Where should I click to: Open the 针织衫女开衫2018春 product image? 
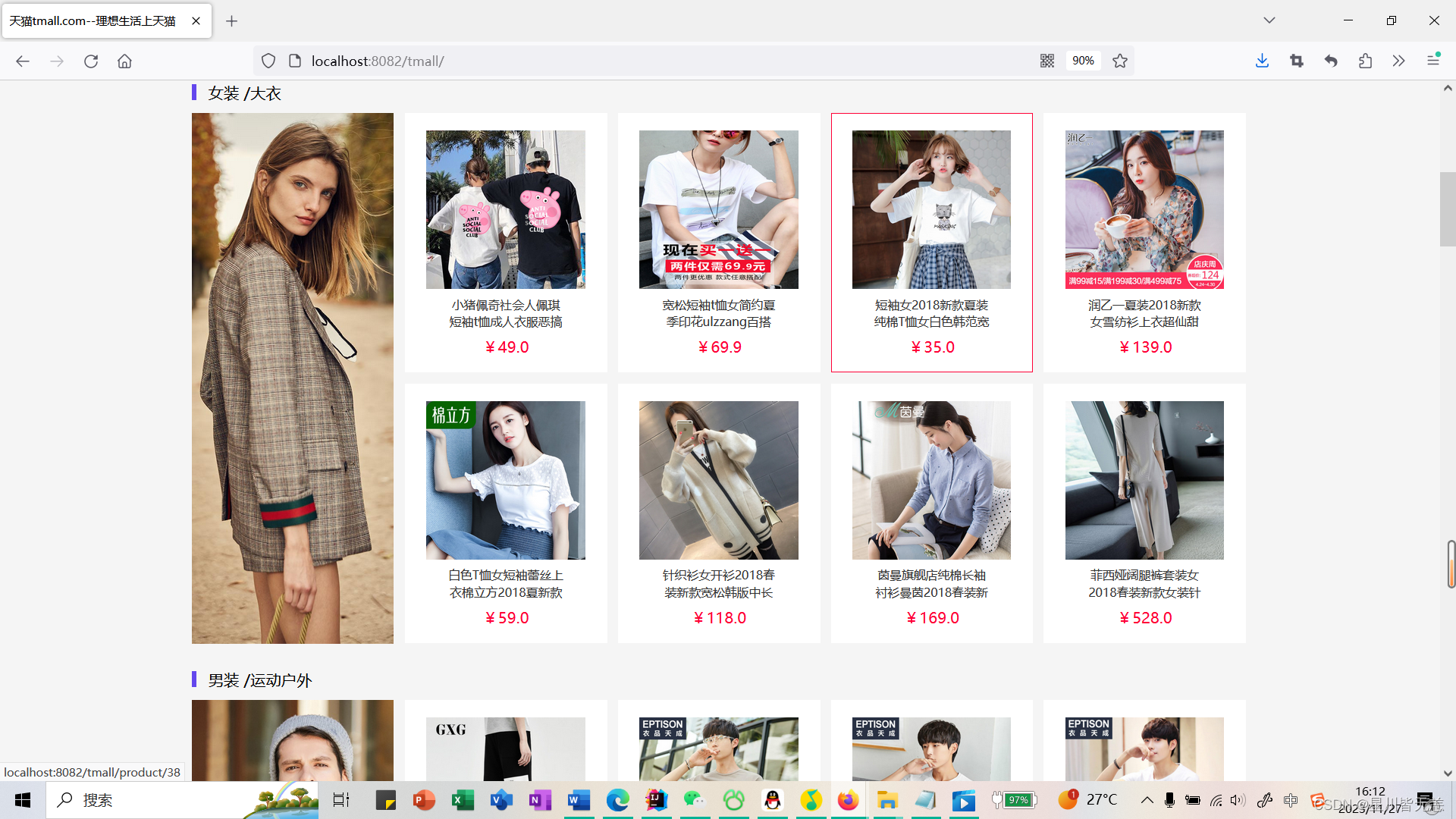click(x=719, y=480)
